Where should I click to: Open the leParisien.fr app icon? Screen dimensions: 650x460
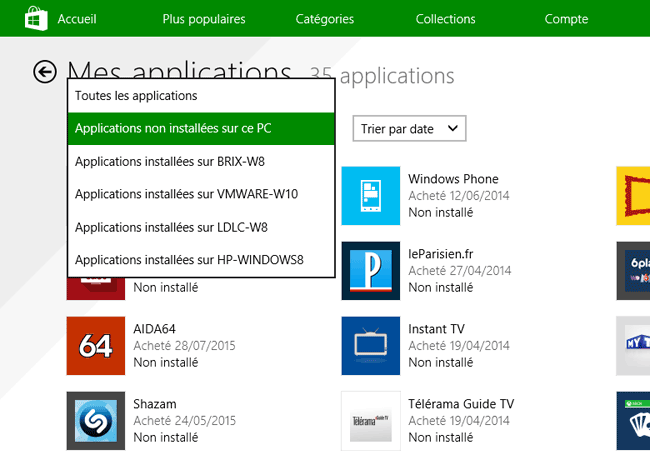coord(371,271)
